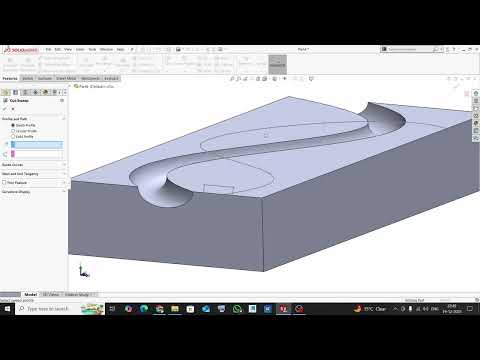Select the Solid Profile radio option
Viewport: 480px width, 360px height.
click(x=13, y=136)
